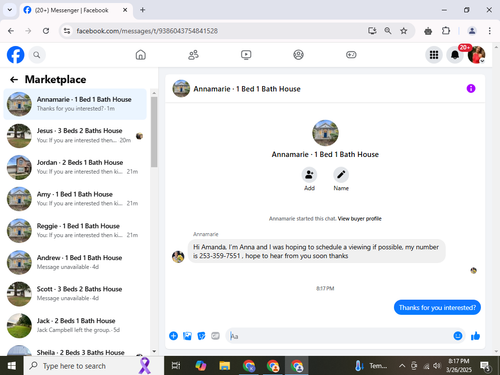
Task: Click browser Forward arrow
Action: 28,31
